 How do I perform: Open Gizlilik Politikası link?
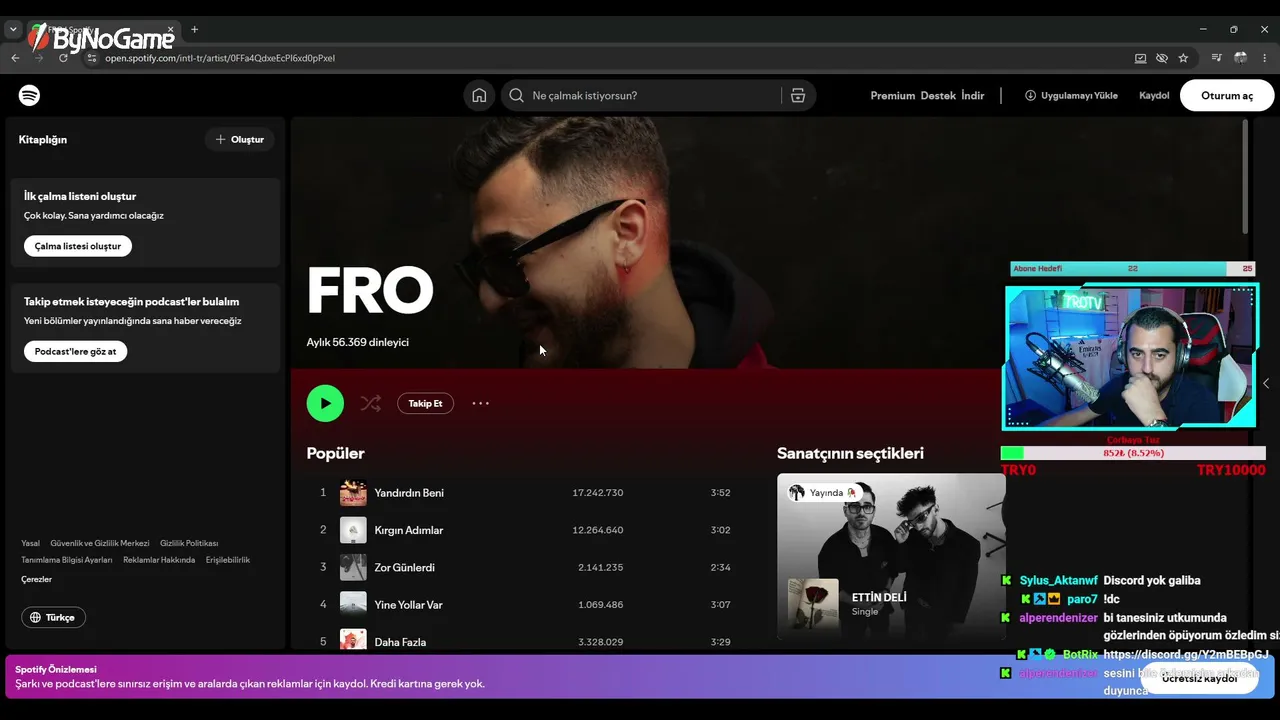[x=189, y=543]
